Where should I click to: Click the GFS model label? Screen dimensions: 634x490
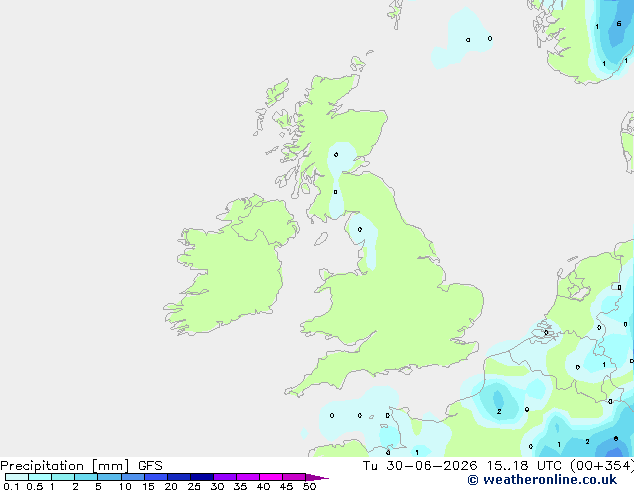[150, 466]
